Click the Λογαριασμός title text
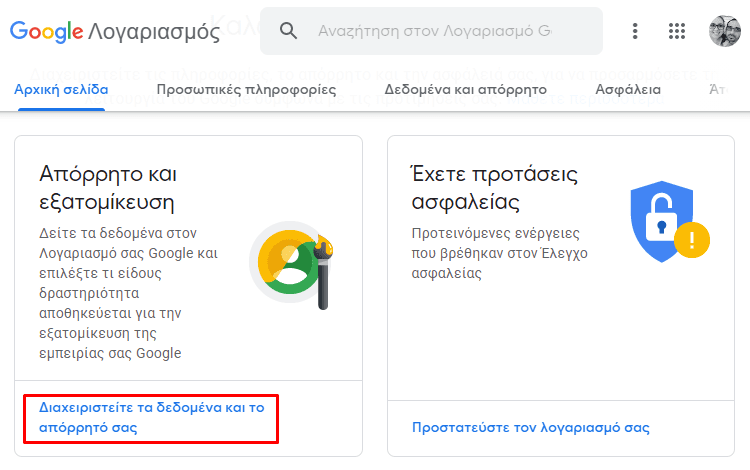 coord(154,32)
